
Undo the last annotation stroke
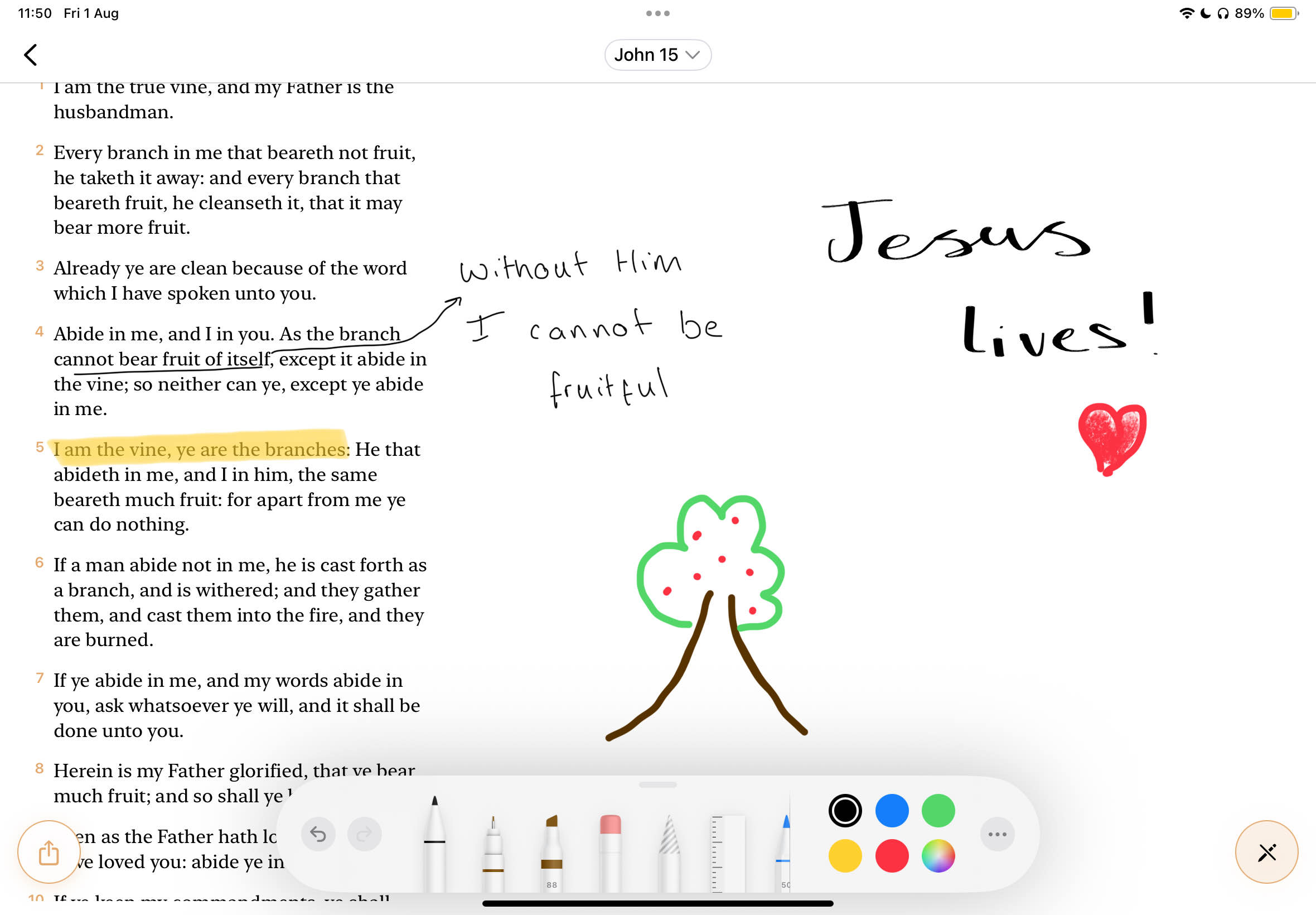coord(318,835)
